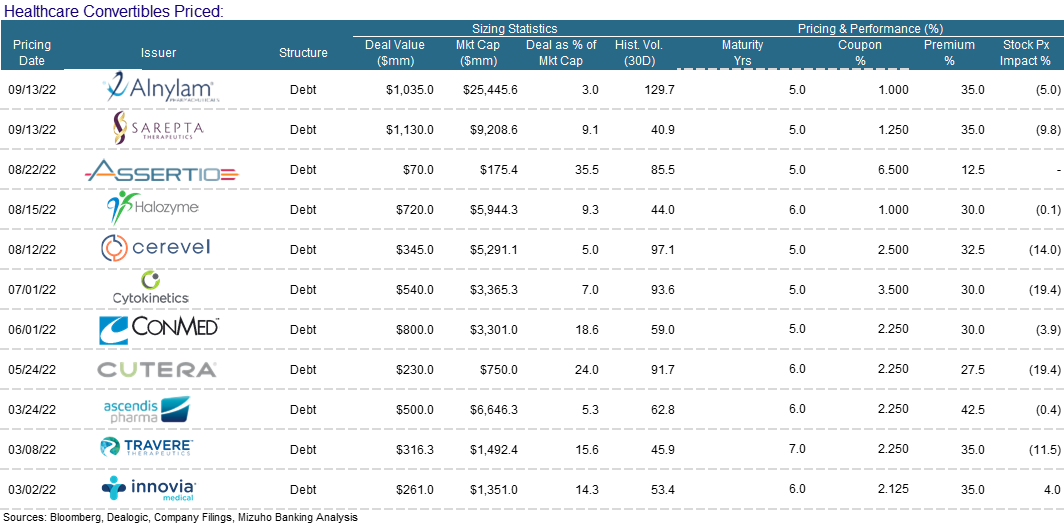This screenshot has width=1064, height=527.
Task: Select the Cutera logo
Action: [x=157, y=369]
